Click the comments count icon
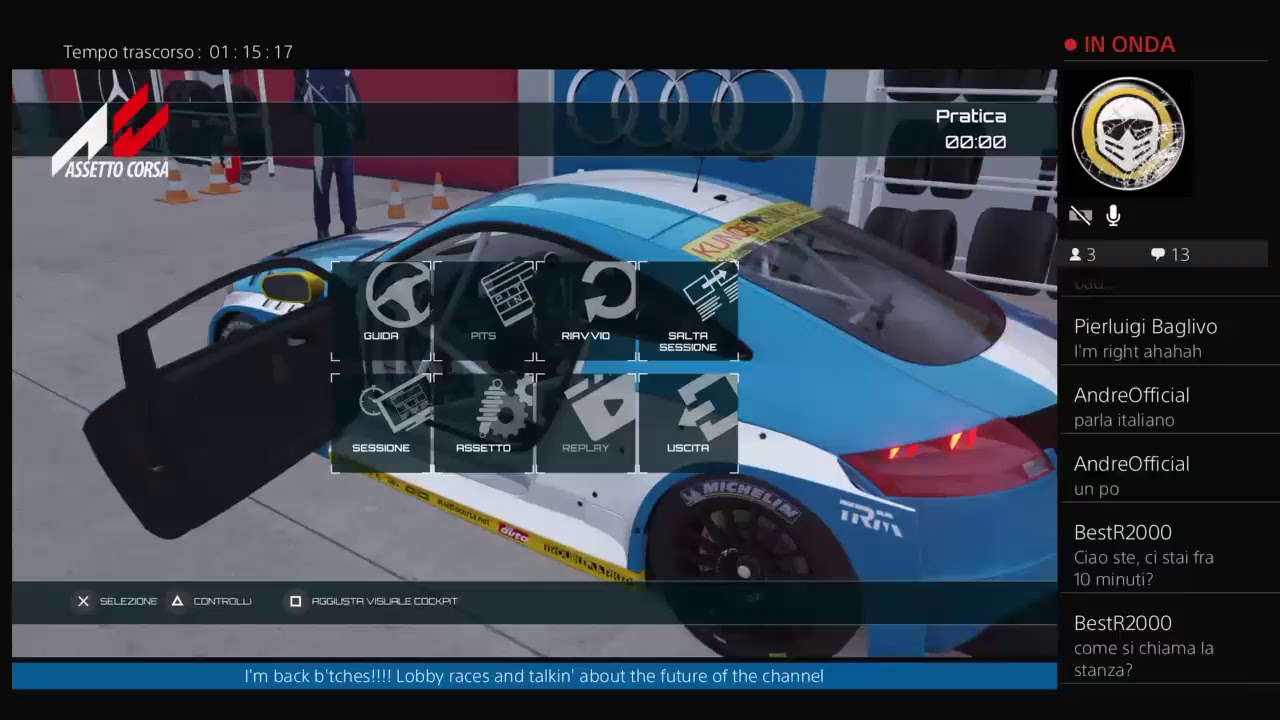 pos(1158,254)
